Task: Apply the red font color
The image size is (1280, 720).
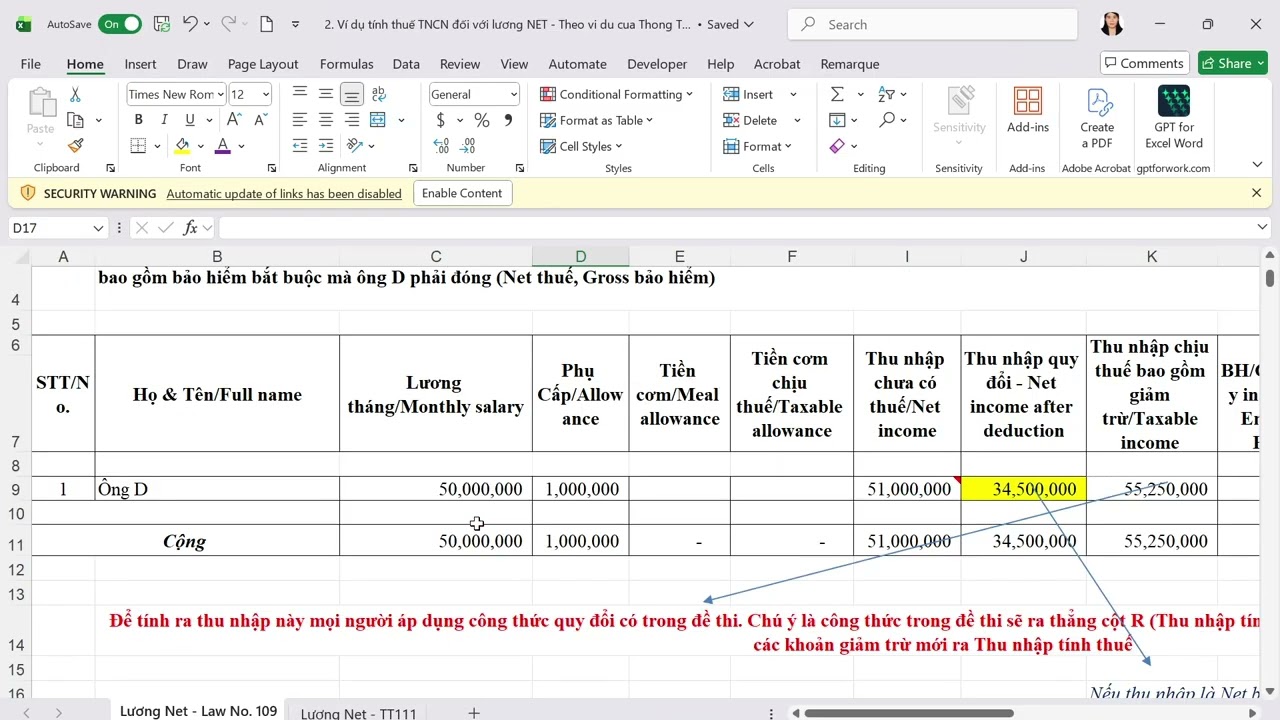Action: pyautogui.click(x=223, y=146)
